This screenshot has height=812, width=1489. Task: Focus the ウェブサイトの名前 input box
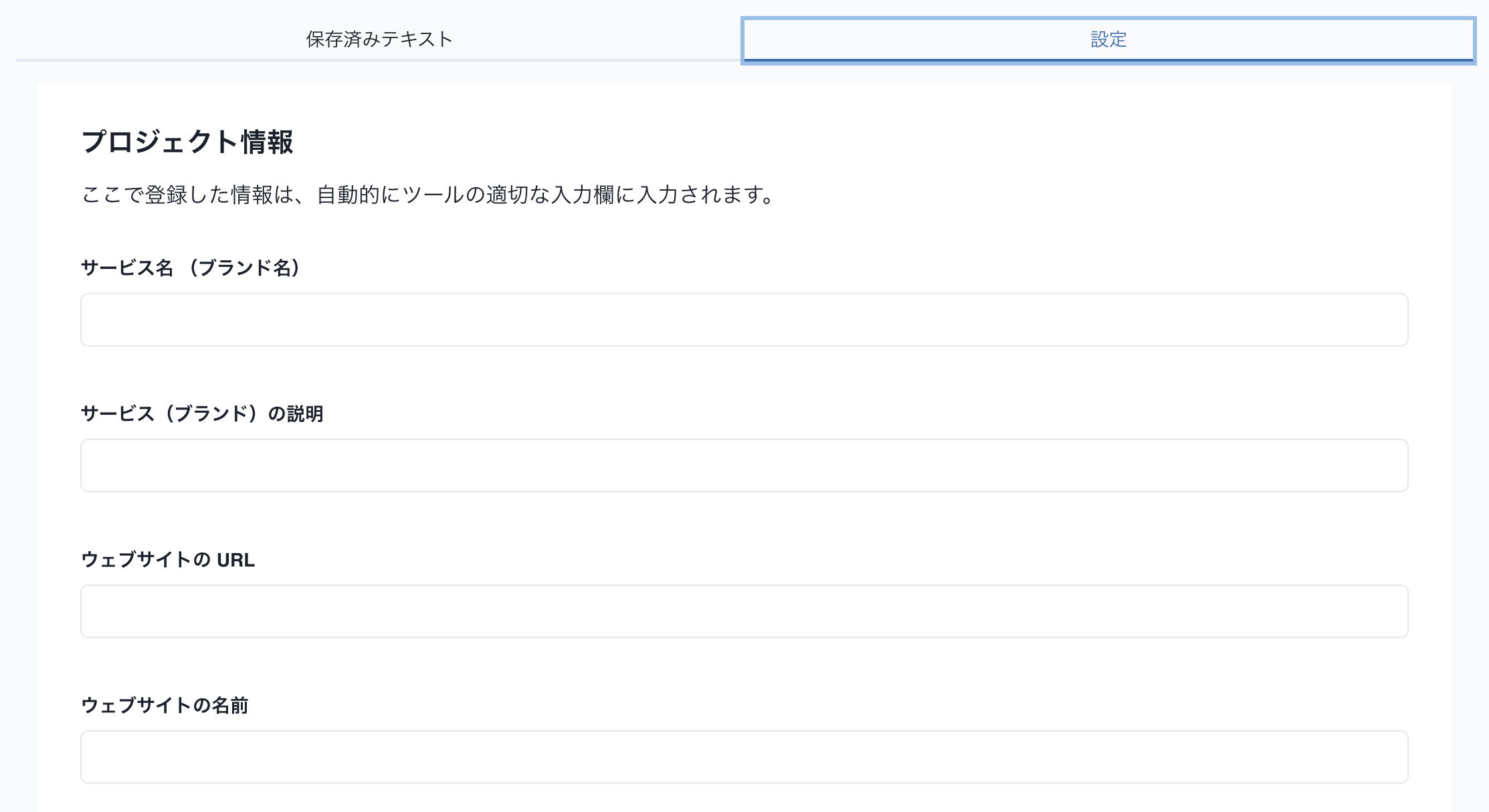(744, 757)
